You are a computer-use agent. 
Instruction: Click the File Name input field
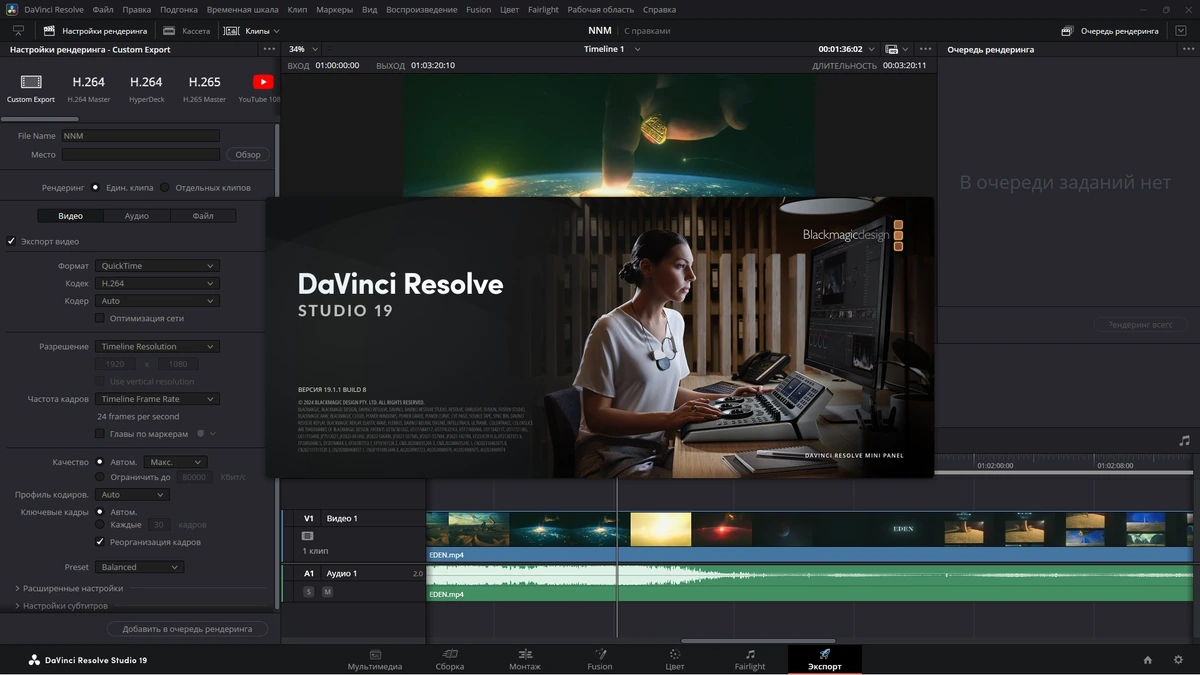(140, 135)
